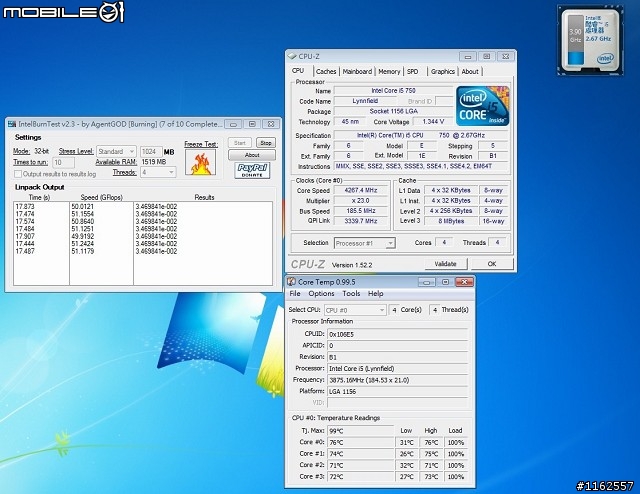Click the Core Voltage 1.344 V value
Viewport: 640px width, 494px height.
pyautogui.click(x=433, y=122)
